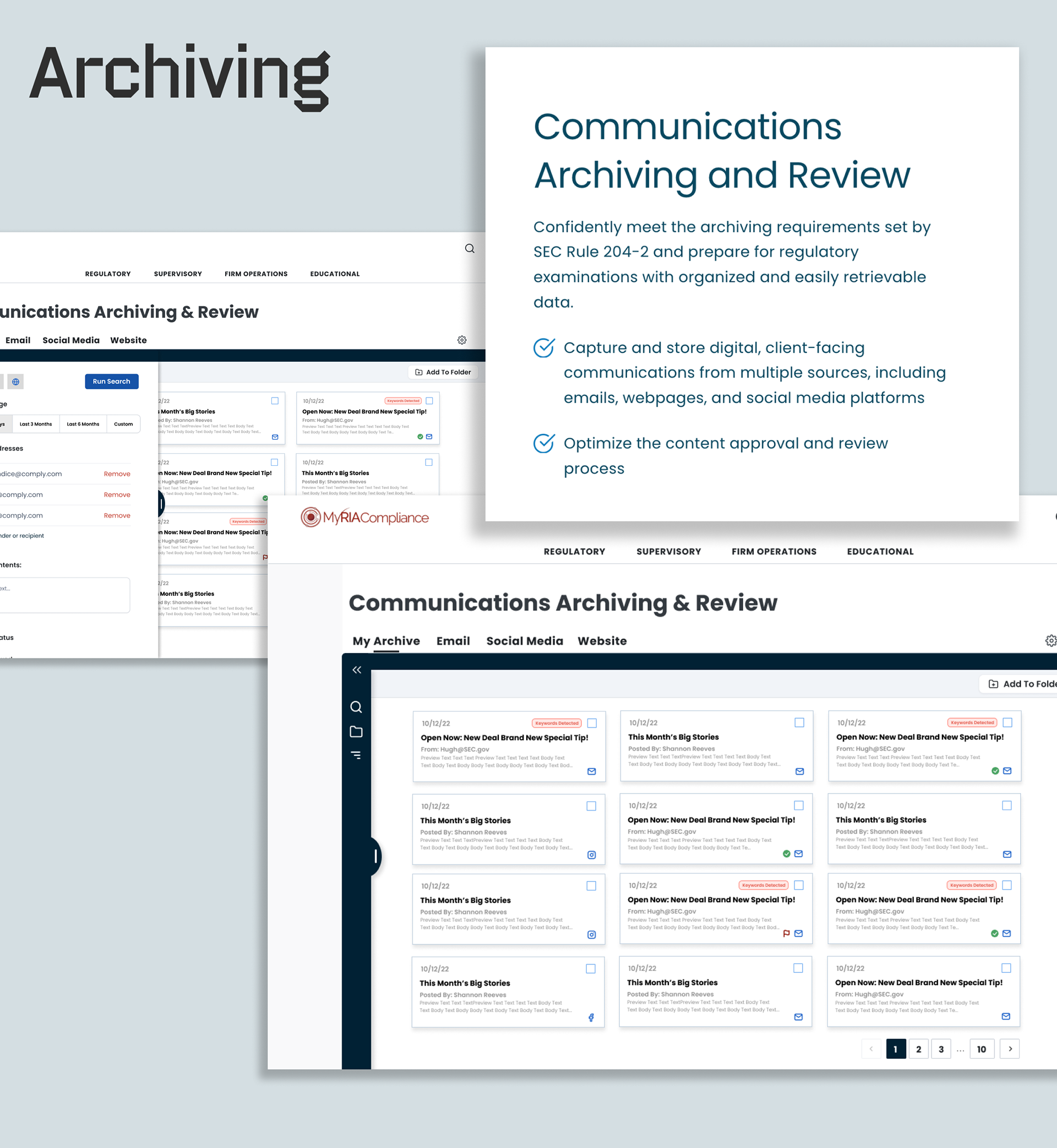Switch to the Social Media tab

tap(525, 641)
